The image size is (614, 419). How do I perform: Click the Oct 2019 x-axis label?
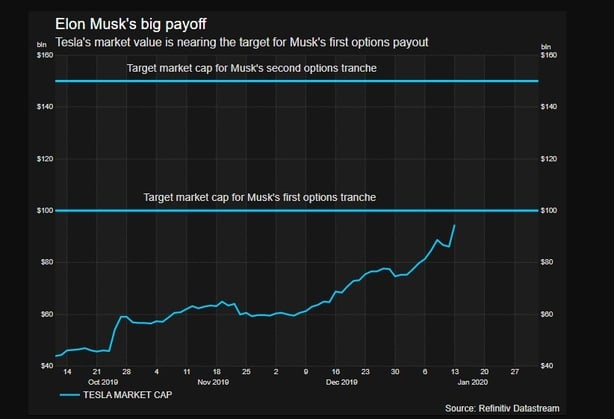(x=101, y=382)
